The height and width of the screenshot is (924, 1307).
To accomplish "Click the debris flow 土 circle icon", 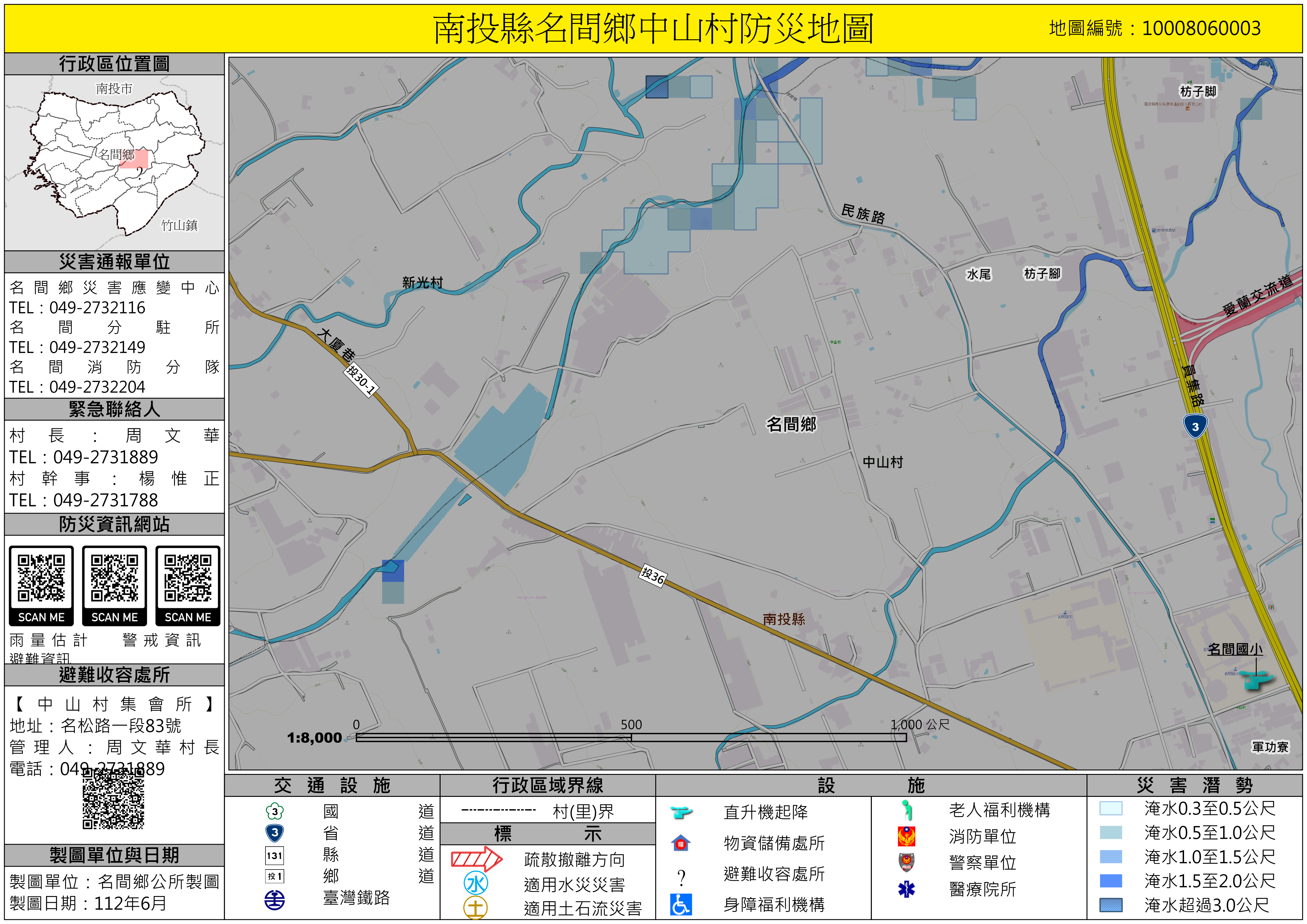I will pos(475,908).
